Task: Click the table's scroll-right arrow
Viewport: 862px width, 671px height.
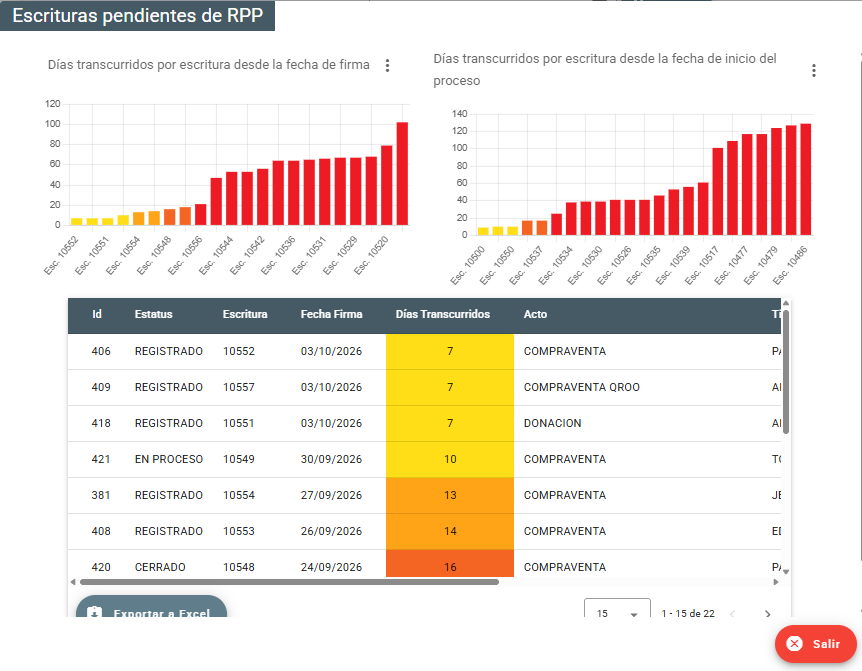Action: coord(776,582)
